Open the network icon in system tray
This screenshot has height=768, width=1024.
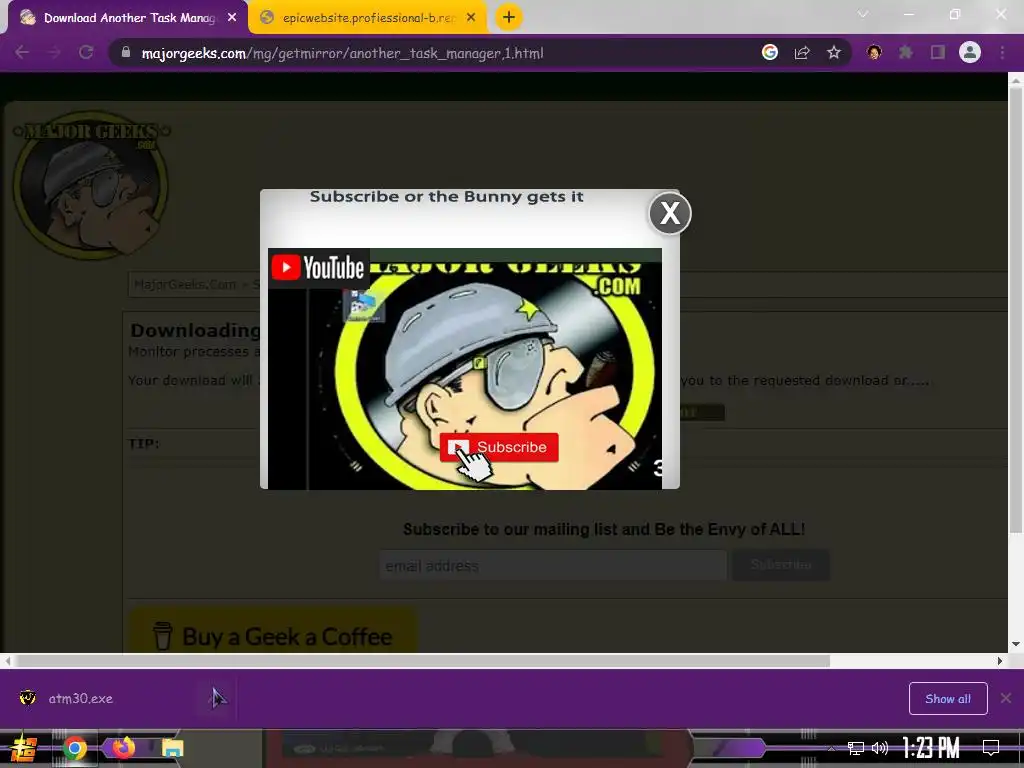[856, 748]
